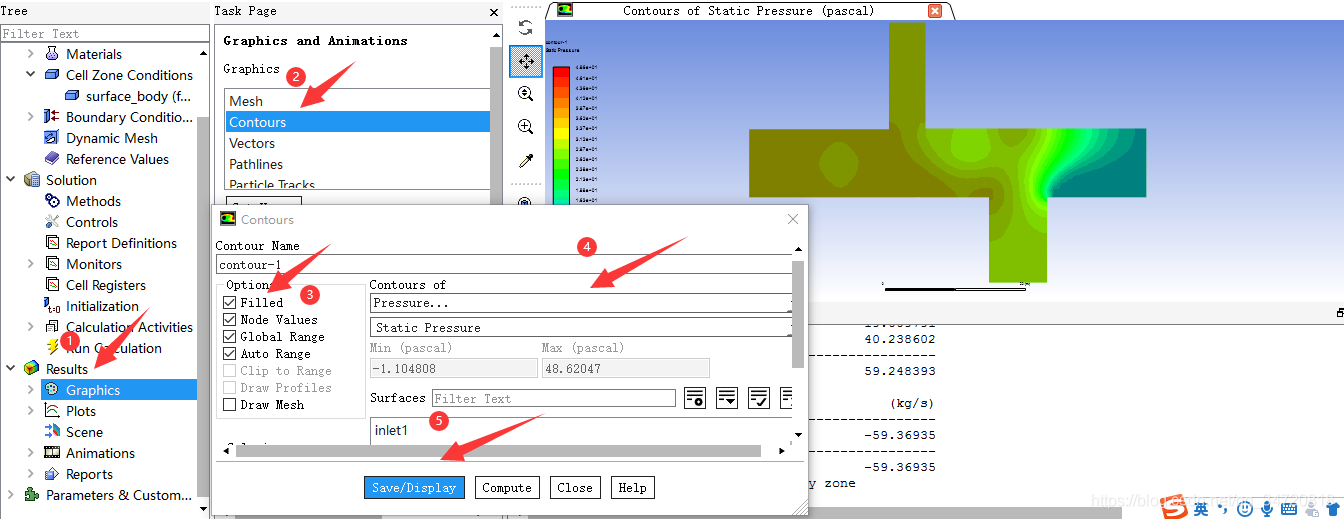Image resolution: width=1344 pixels, height=519 pixels.
Task: Select Graphics item under Results
Action: tap(118, 390)
